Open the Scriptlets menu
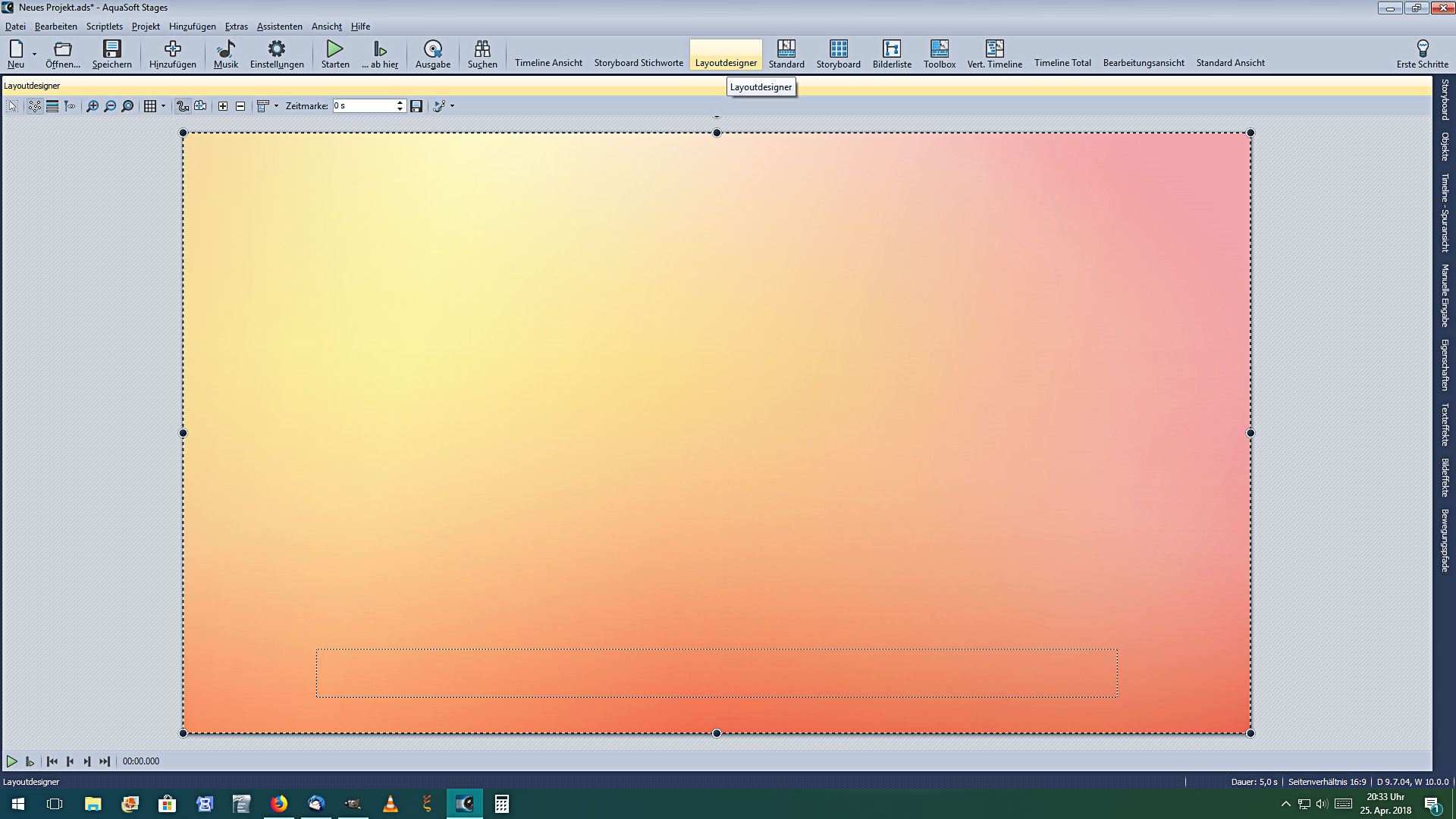Viewport: 1456px width, 819px height. (104, 27)
